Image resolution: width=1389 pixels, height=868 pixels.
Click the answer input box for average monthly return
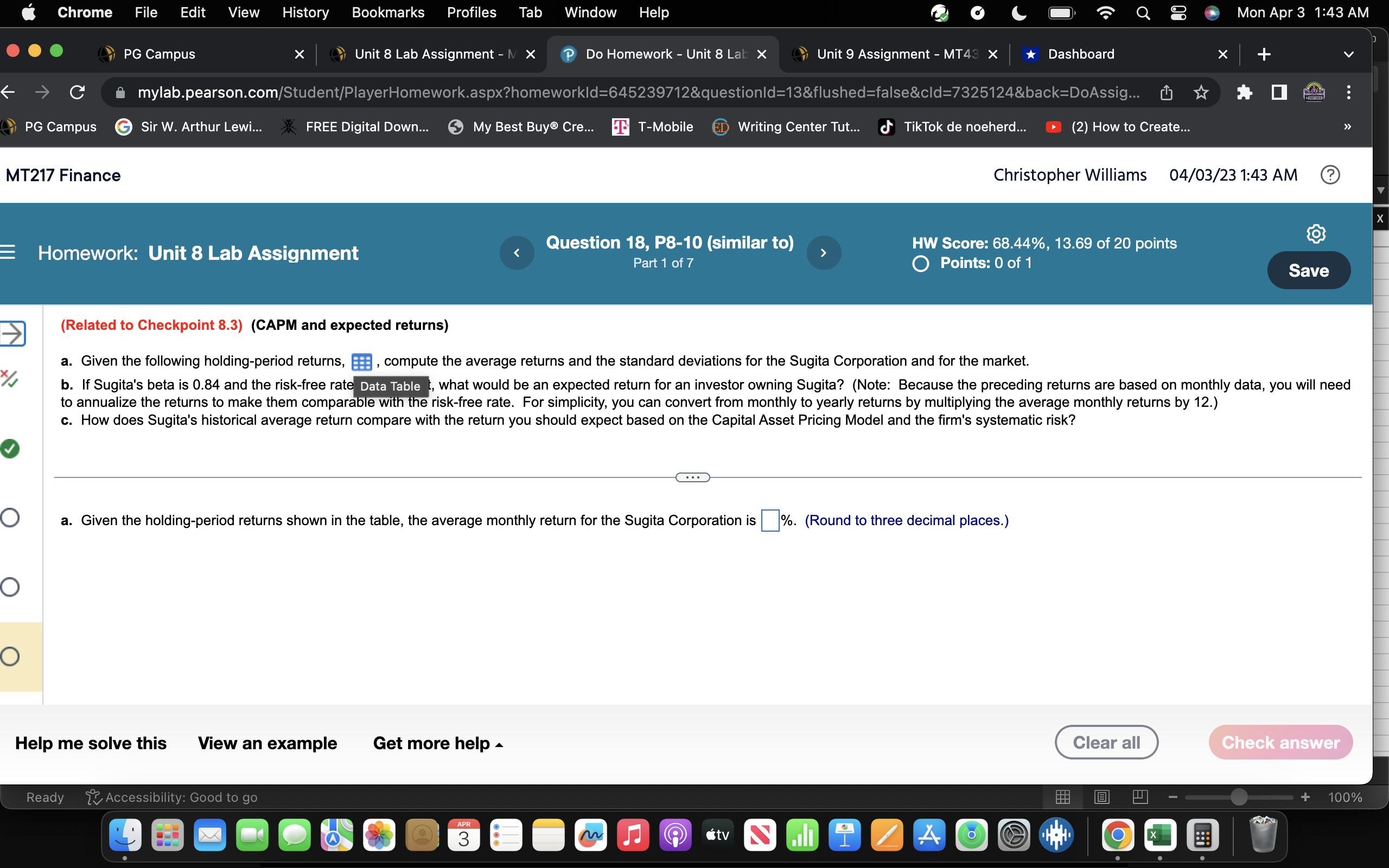pos(769,520)
